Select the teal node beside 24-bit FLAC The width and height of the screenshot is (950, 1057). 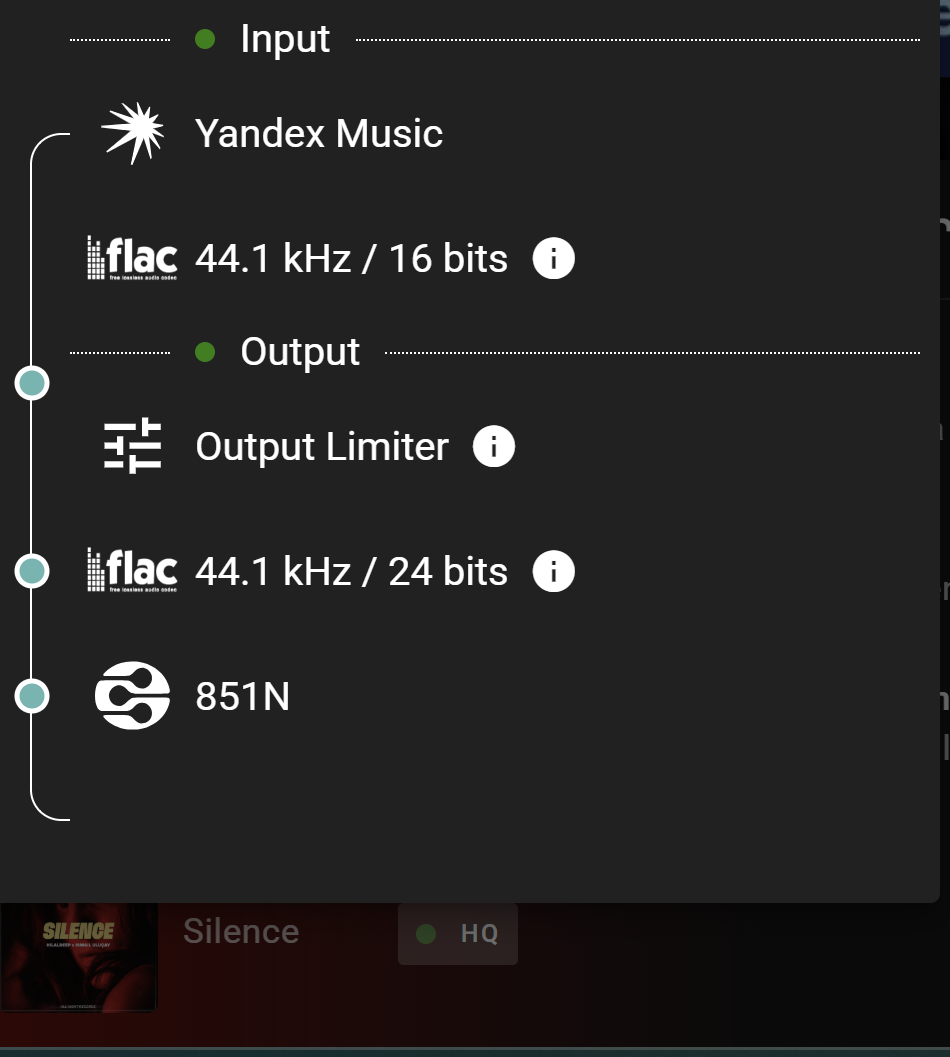point(32,571)
